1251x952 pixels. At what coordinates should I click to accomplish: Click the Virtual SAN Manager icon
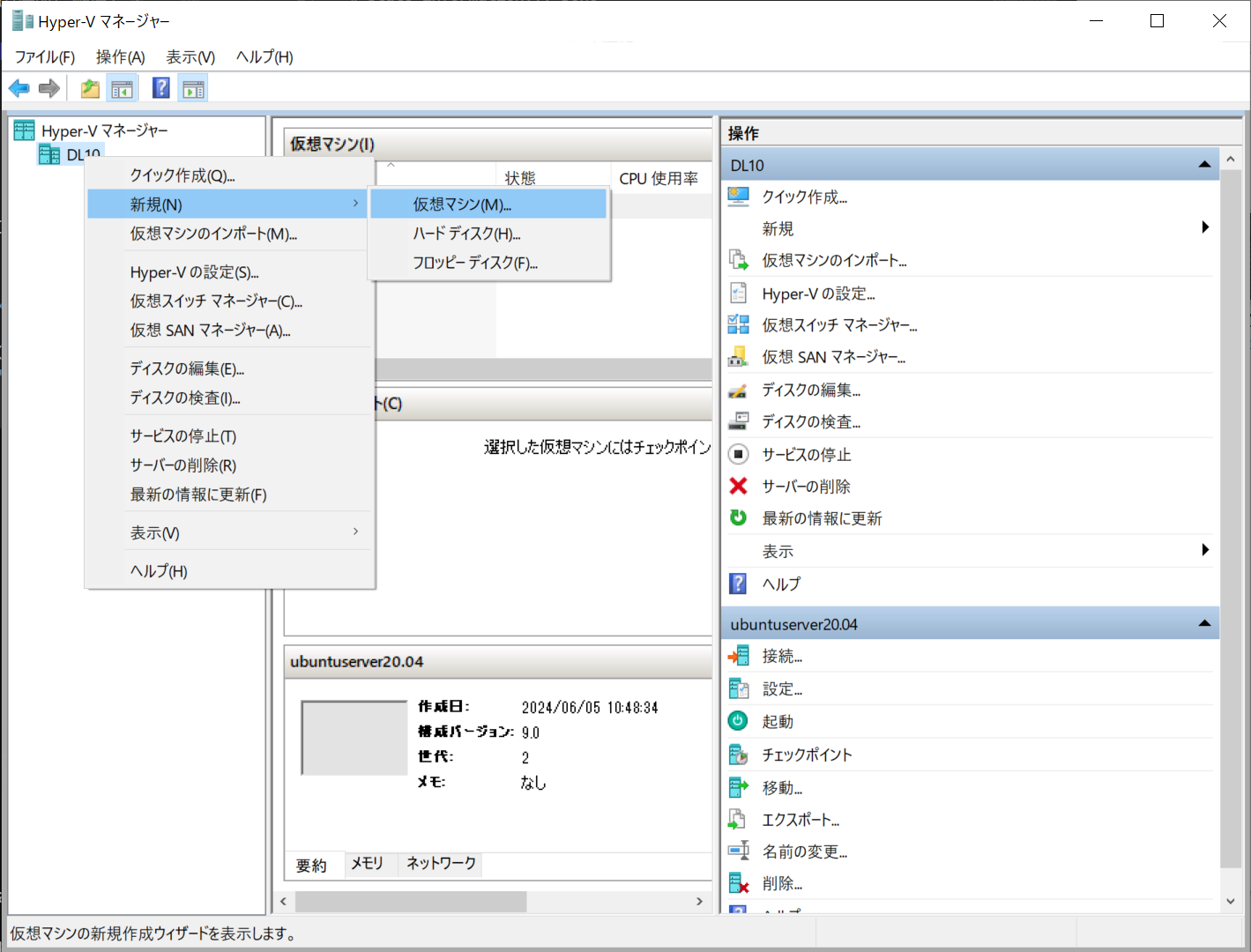click(x=739, y=356)
